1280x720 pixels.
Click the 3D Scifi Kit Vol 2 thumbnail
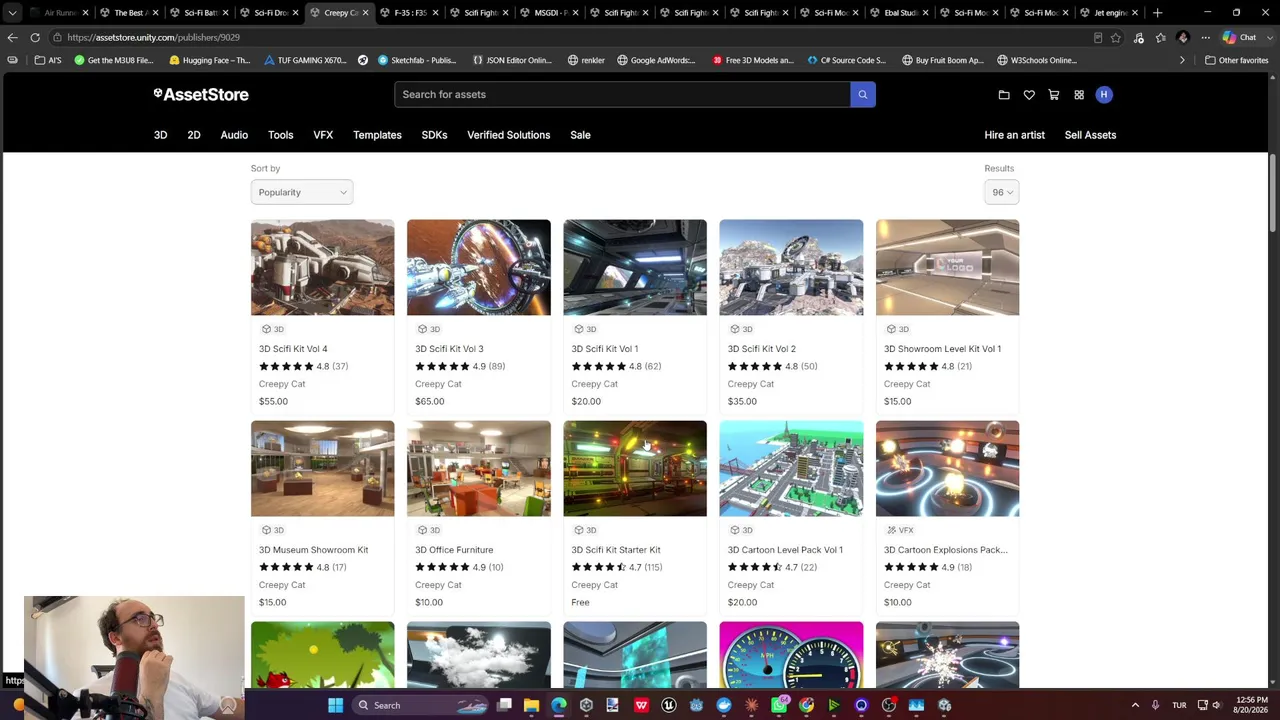791,267
